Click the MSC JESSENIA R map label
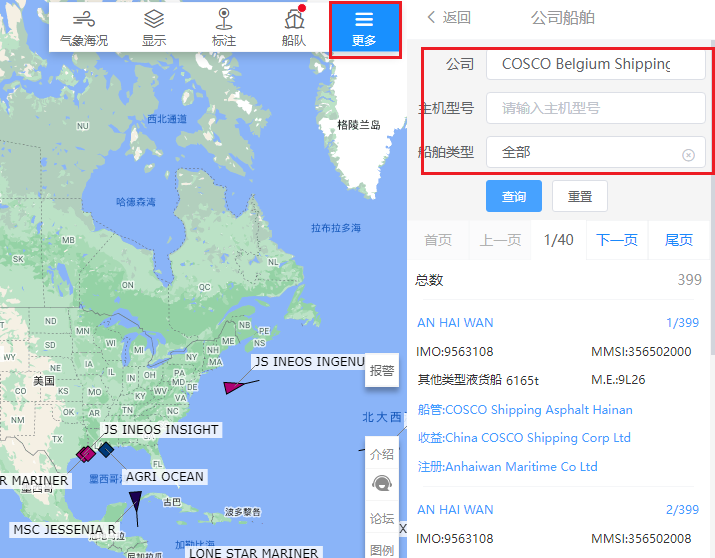Viewport: 715px width, 558px height. [64, 529]
